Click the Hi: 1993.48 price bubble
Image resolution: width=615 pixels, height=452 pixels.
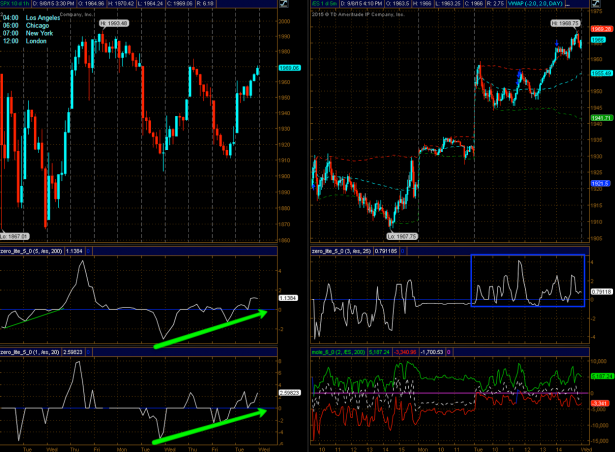pyautogui.click(x=114, y=24)
